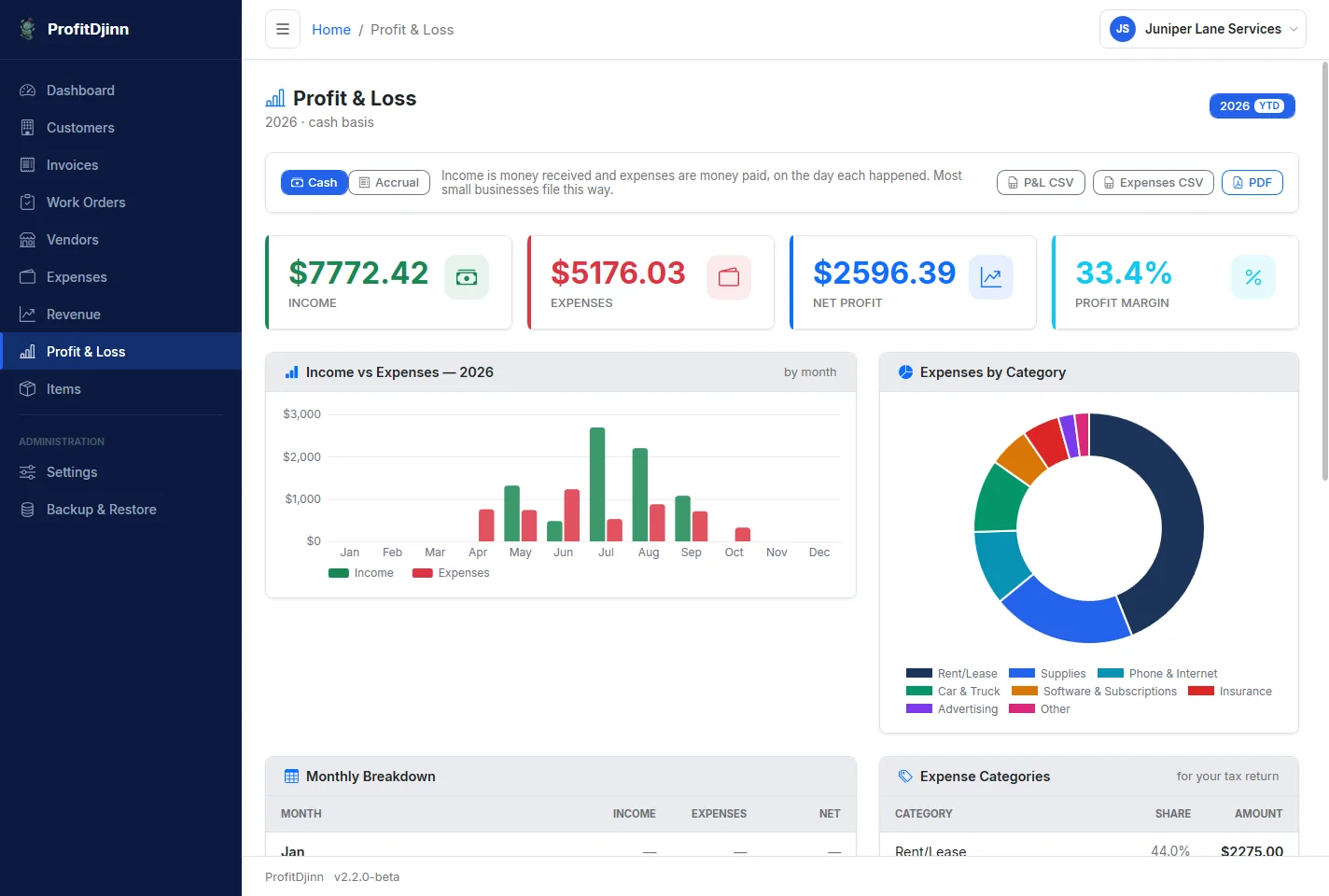Click the page vertical scrollbar
This screenshot has width=1329, height=896.
coord(1324,271)
